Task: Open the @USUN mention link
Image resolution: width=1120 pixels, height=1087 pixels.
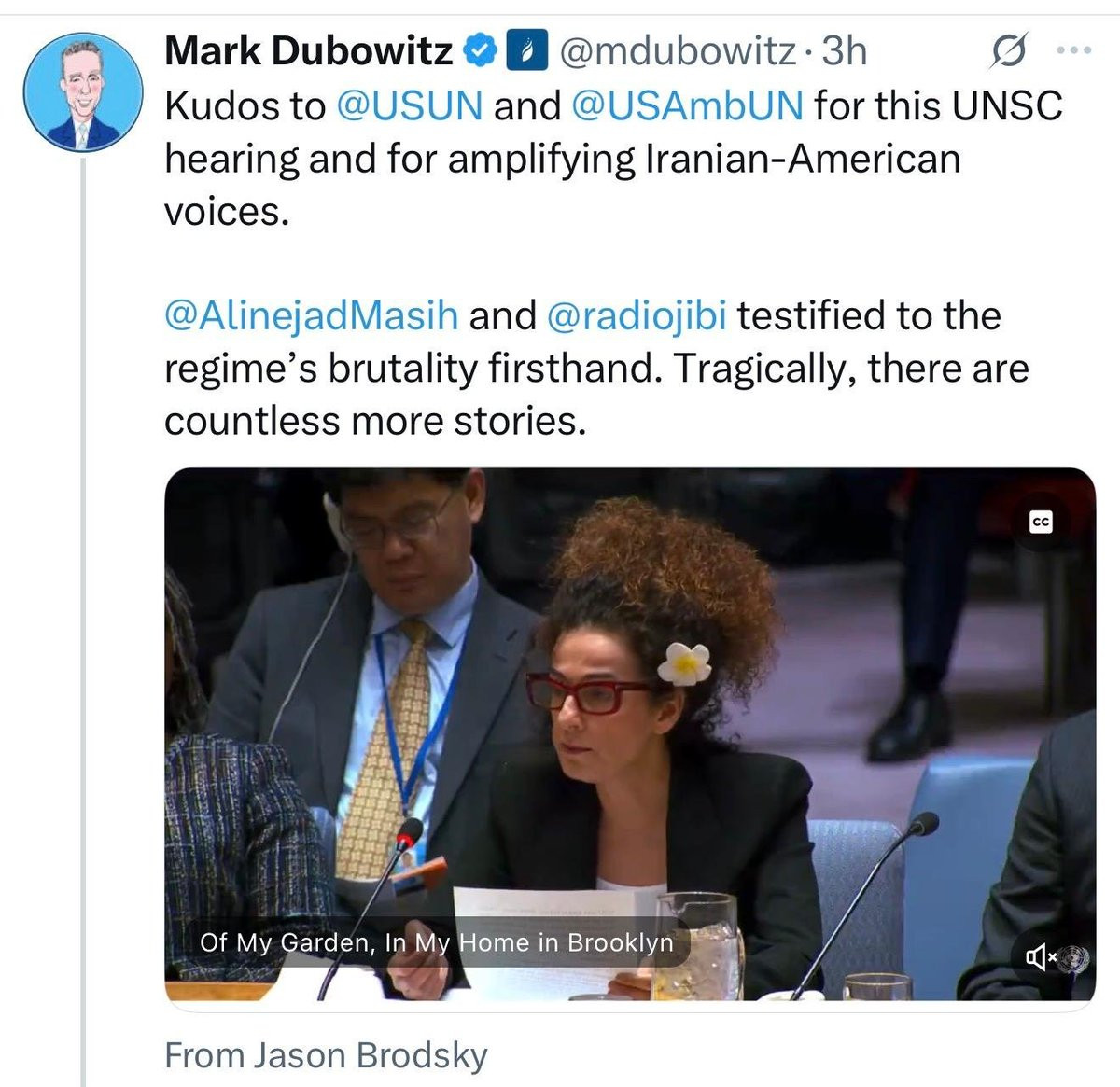Action: click(409, 105)
